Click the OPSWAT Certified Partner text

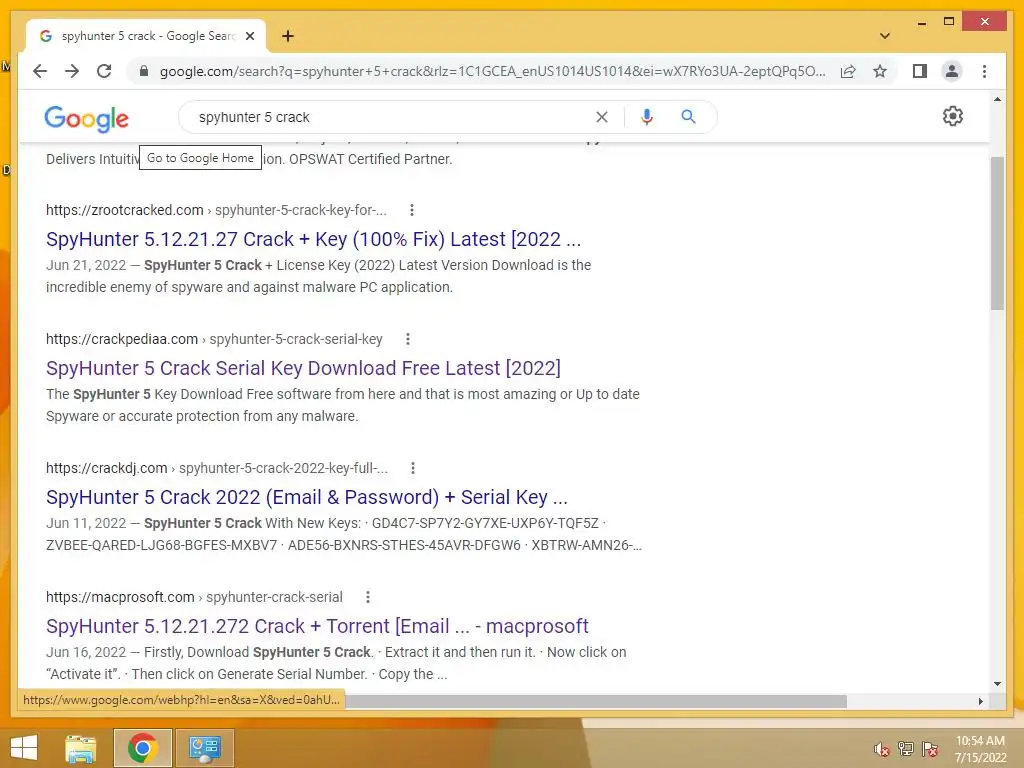pos(370,159)
